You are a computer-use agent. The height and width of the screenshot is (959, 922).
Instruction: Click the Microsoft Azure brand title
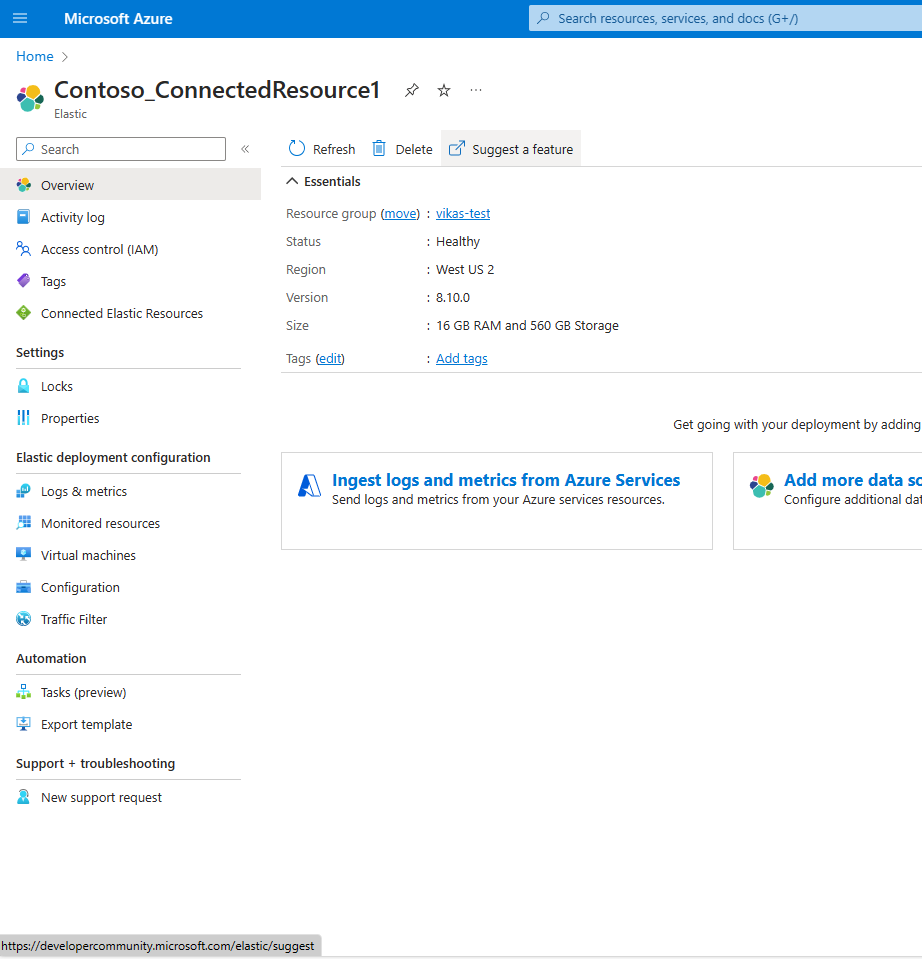(118, 19)
